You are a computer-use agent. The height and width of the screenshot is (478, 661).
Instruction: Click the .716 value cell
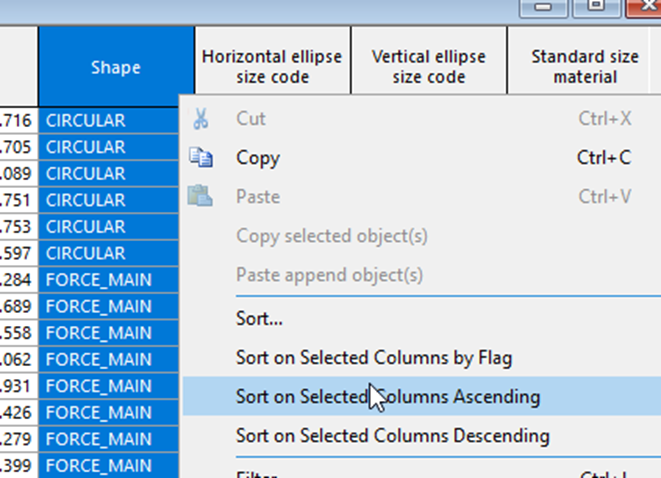19,121
